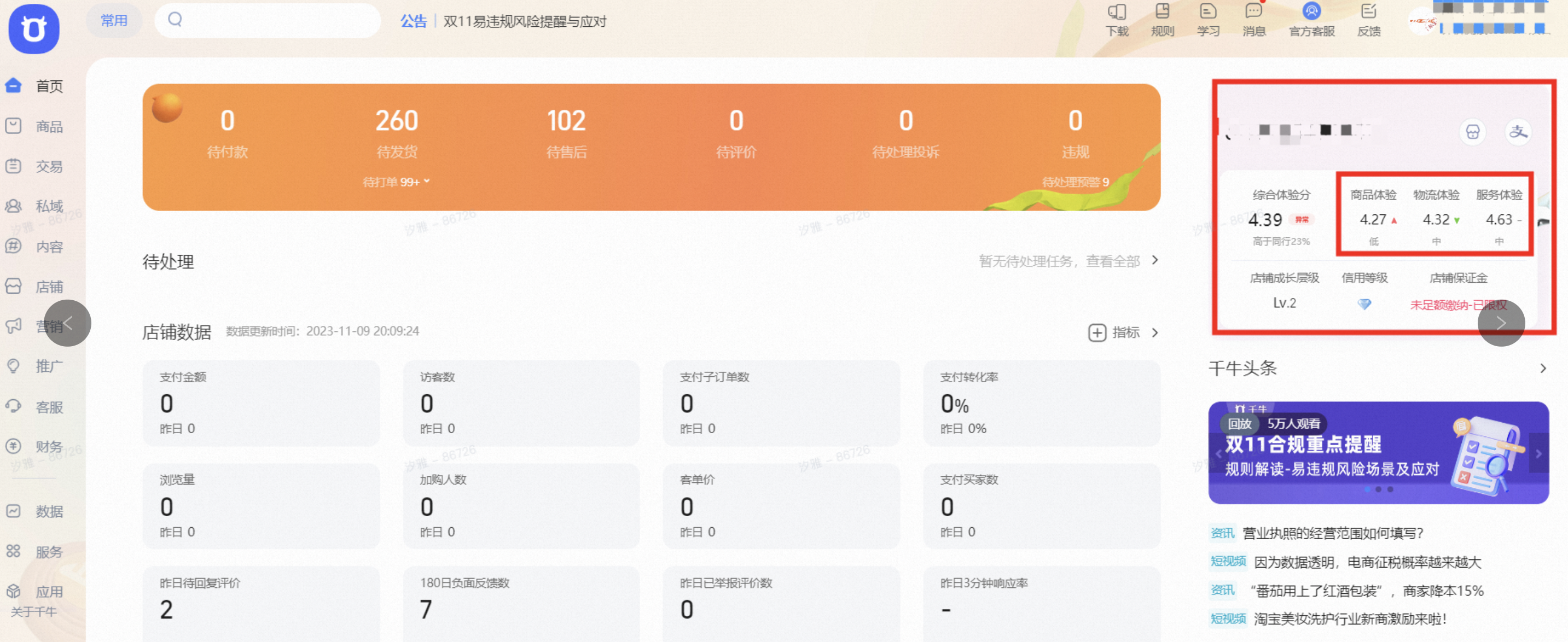This screenshot has width=1568, height=642.
Task: Open the 双11合规重点提醒 banner
Action: [x=1378, y=453]
